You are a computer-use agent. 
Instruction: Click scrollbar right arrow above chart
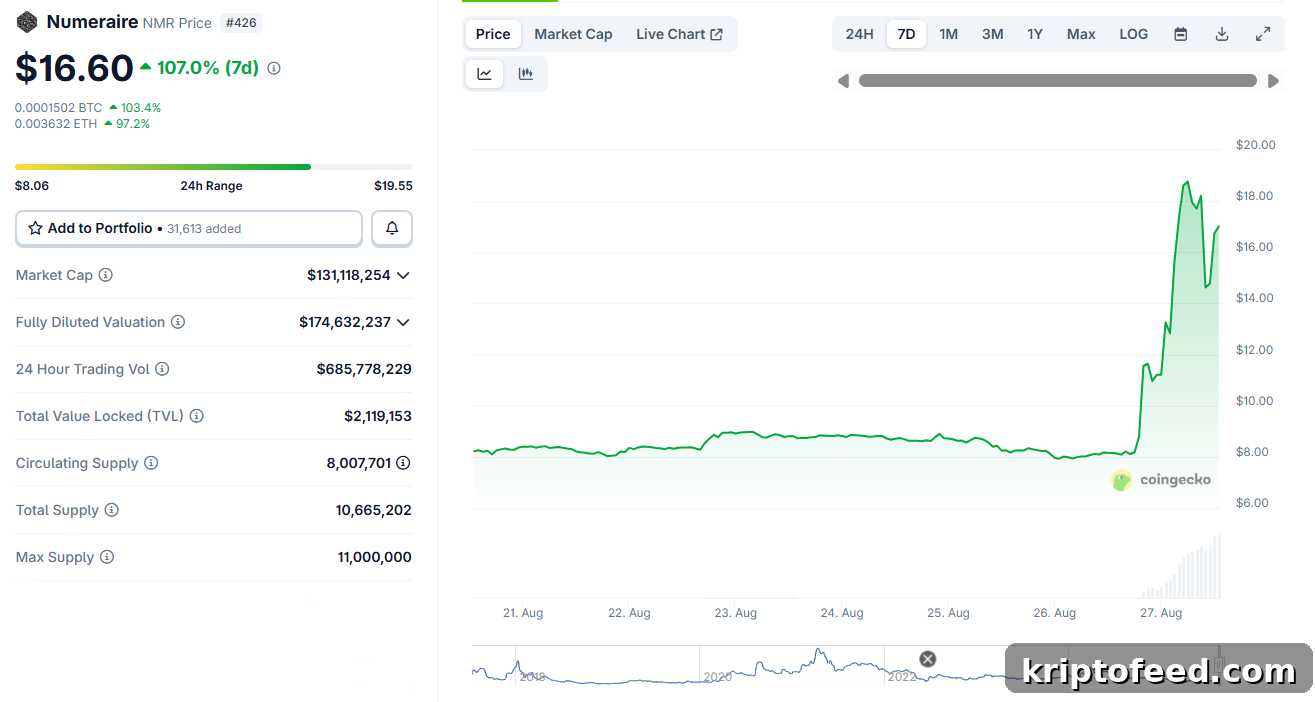click(1273, 81)
